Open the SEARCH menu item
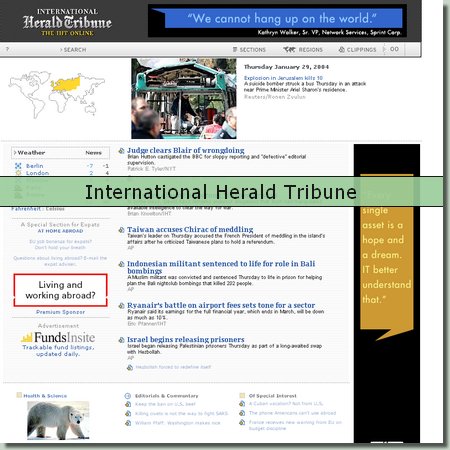This screenshot has height=450, width=450. pyautogui.click(x=75, y=50)
